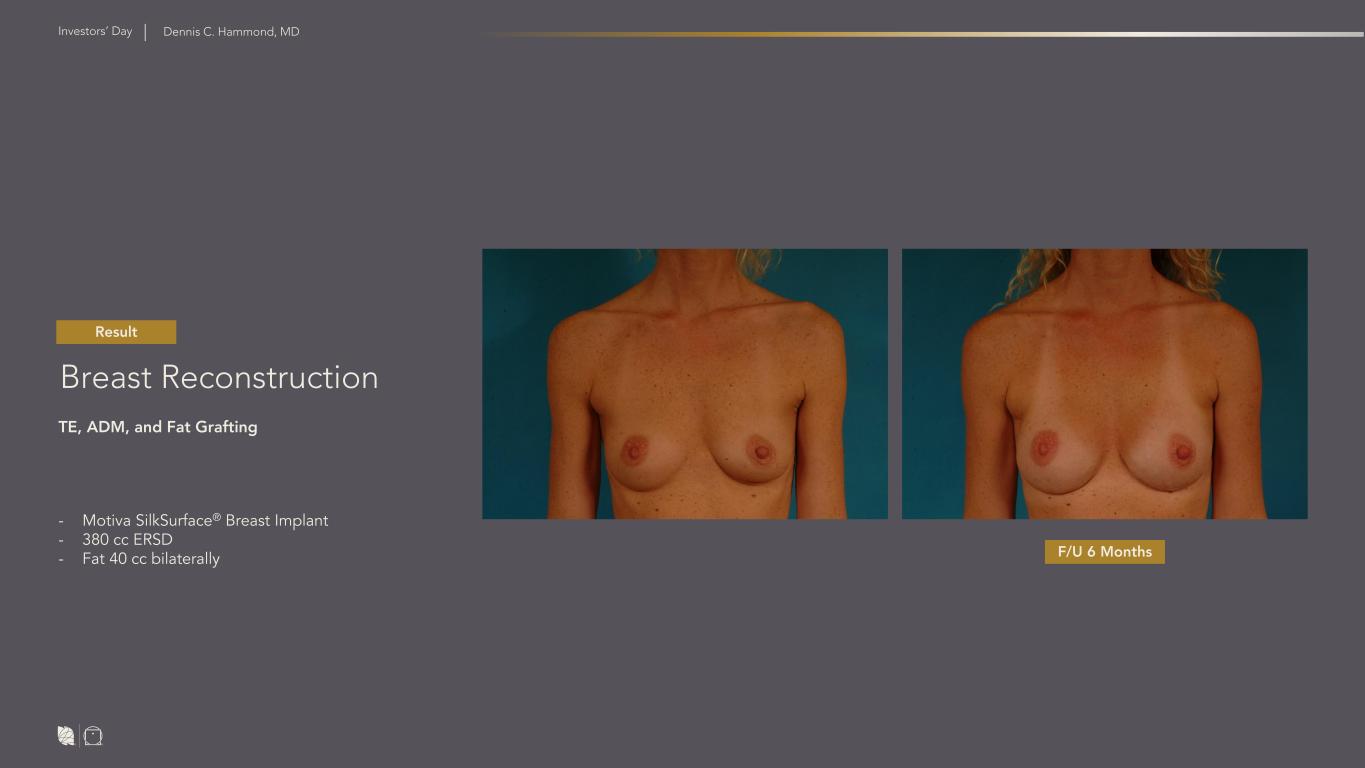Click the gold 'Result' label badge
Screen dimensions: 1365x768
coord(116,332)
